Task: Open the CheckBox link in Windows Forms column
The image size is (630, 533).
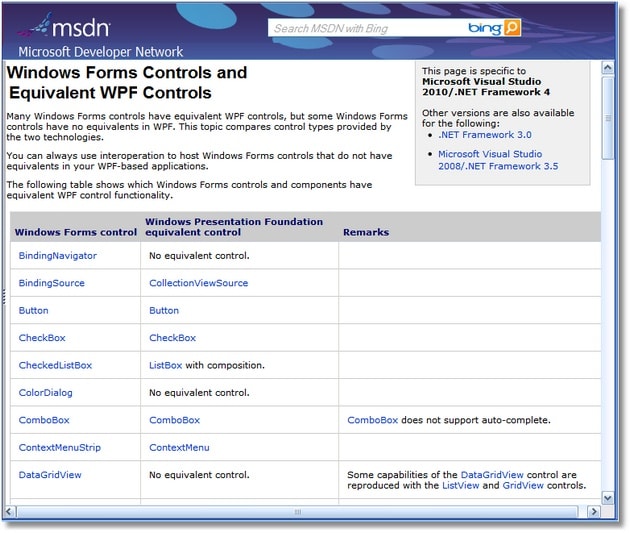Action: 42,337
